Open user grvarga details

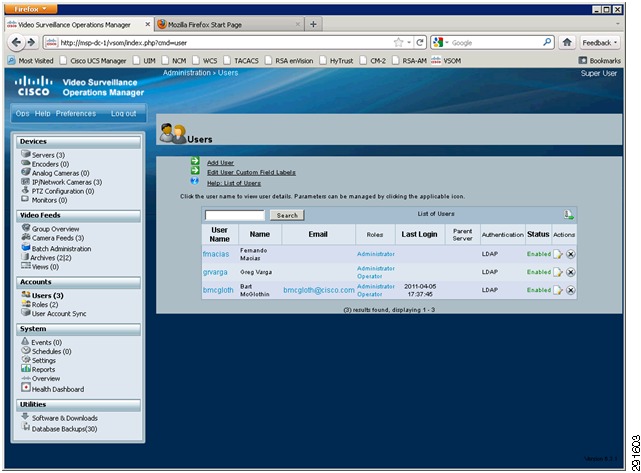(x=215, y=272)
